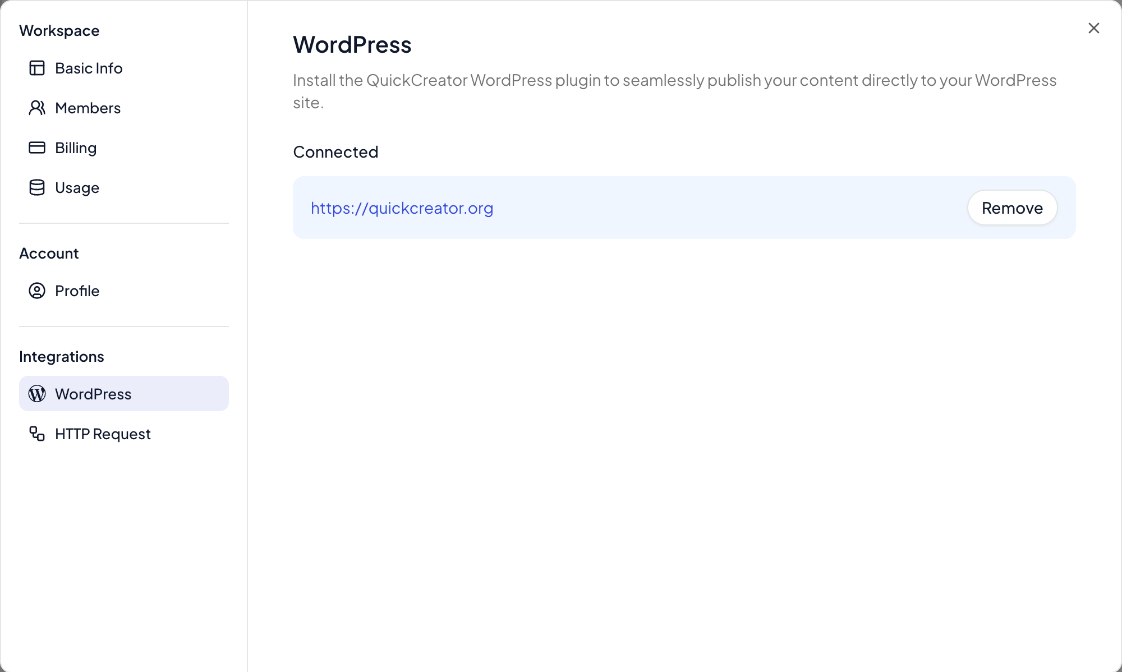Click the Basic Info layout icon

click(36, 68)
